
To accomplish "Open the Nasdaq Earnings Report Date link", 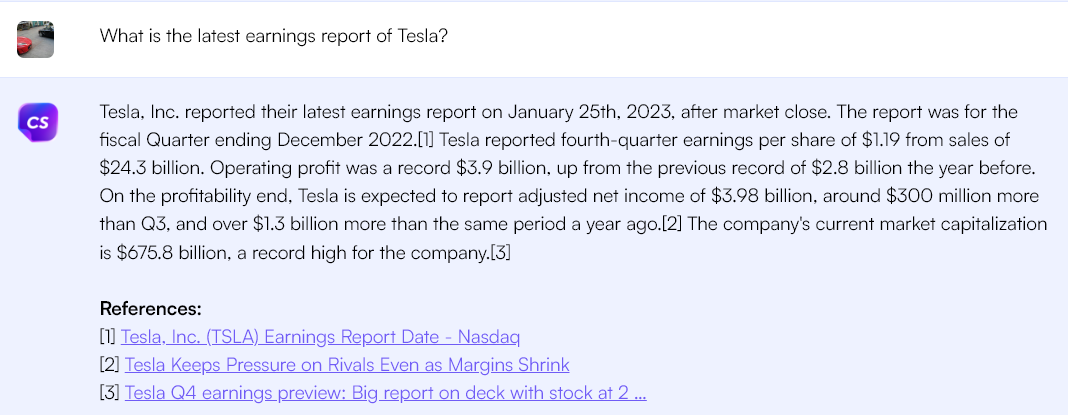I will pos(320,336).
